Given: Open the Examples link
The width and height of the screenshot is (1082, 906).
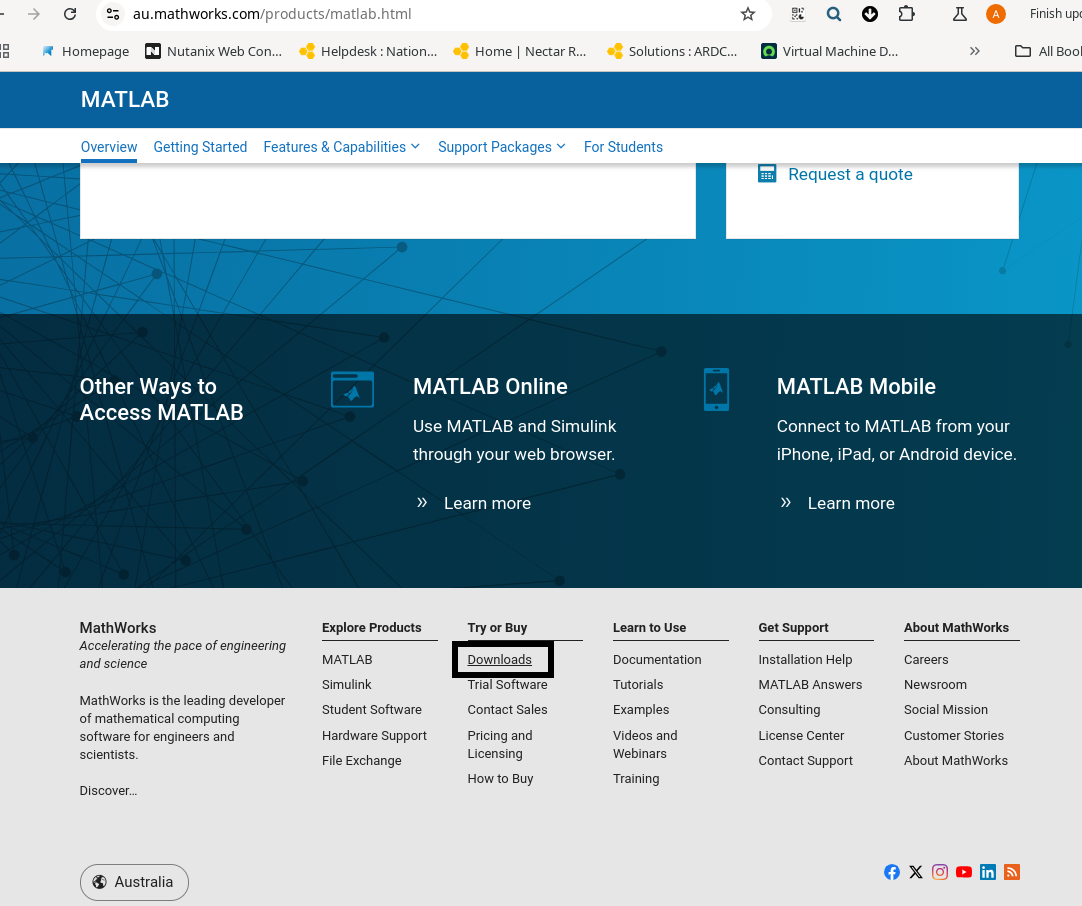Looking at the screenshot, I should tap(641, 709).
